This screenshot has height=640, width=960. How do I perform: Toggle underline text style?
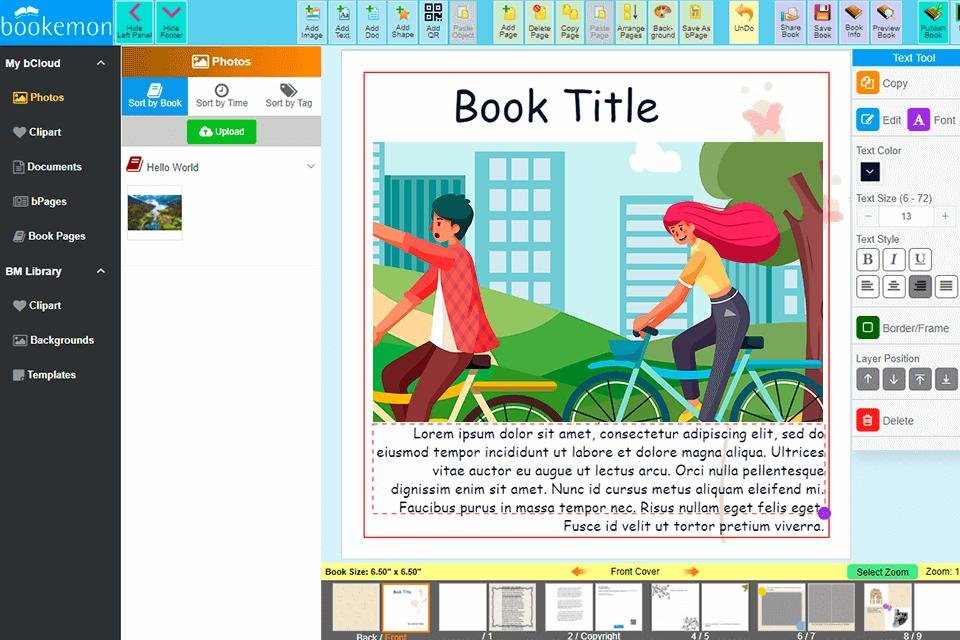(919, 260)
